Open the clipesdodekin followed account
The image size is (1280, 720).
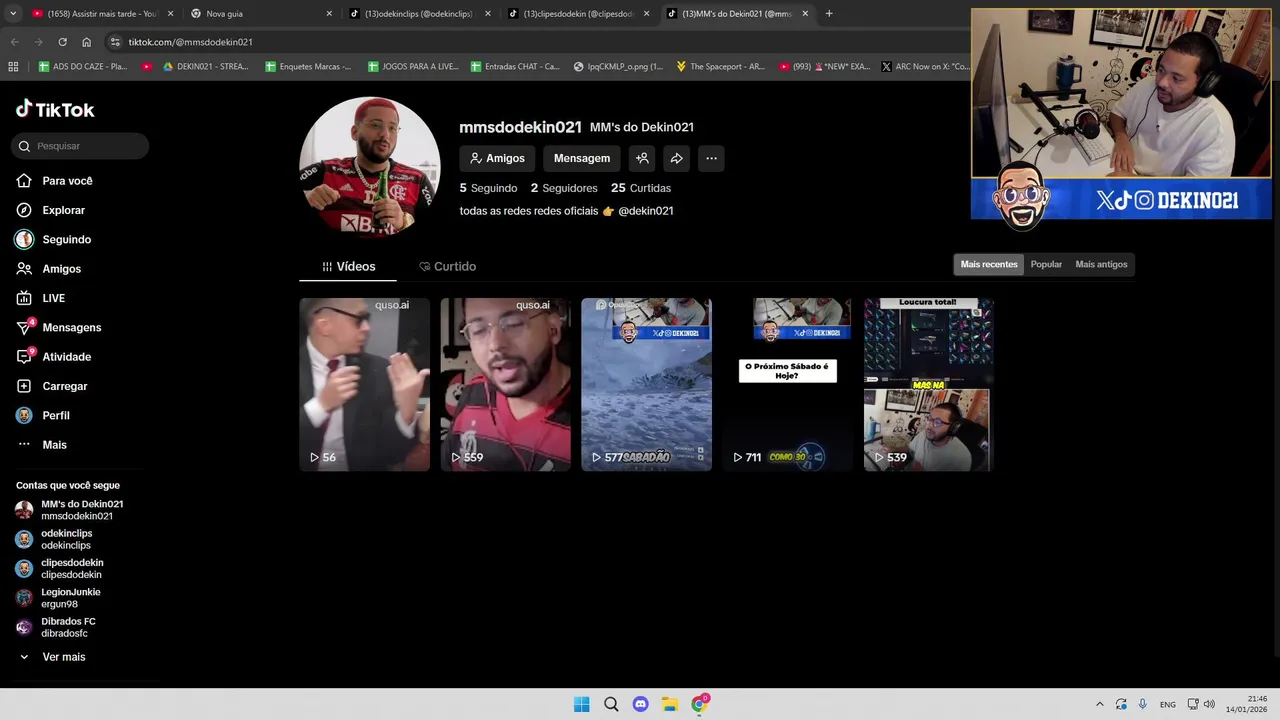pos(60,569)
